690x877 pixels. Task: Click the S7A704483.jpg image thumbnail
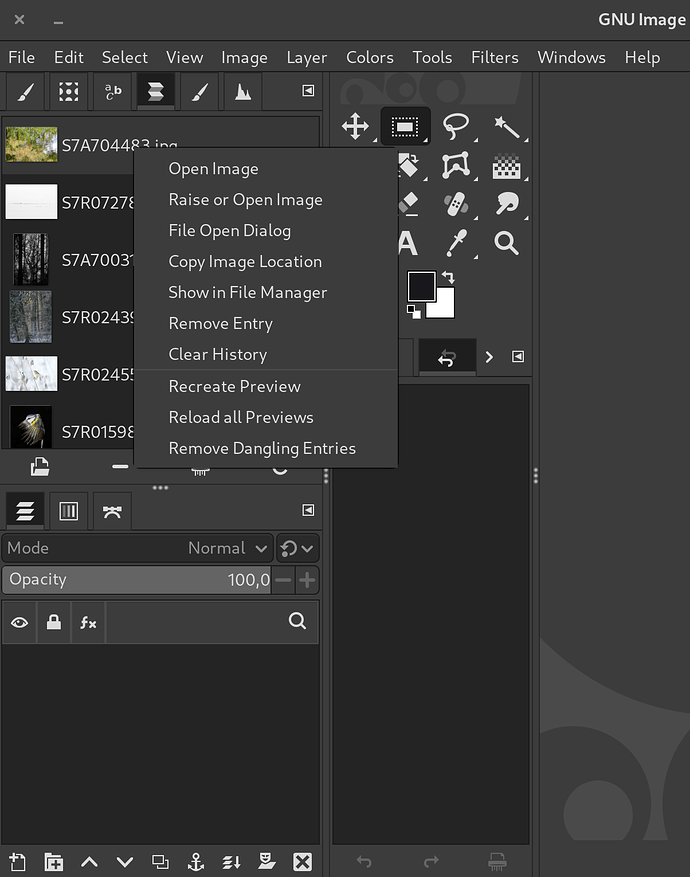[31, 144]
